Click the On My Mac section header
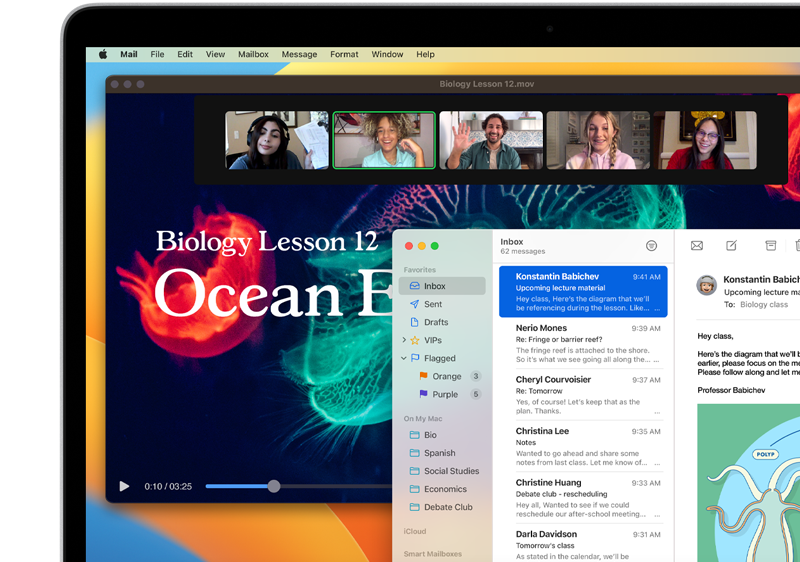The height and width of the screenshot is (562, 800). click(423, 419)
